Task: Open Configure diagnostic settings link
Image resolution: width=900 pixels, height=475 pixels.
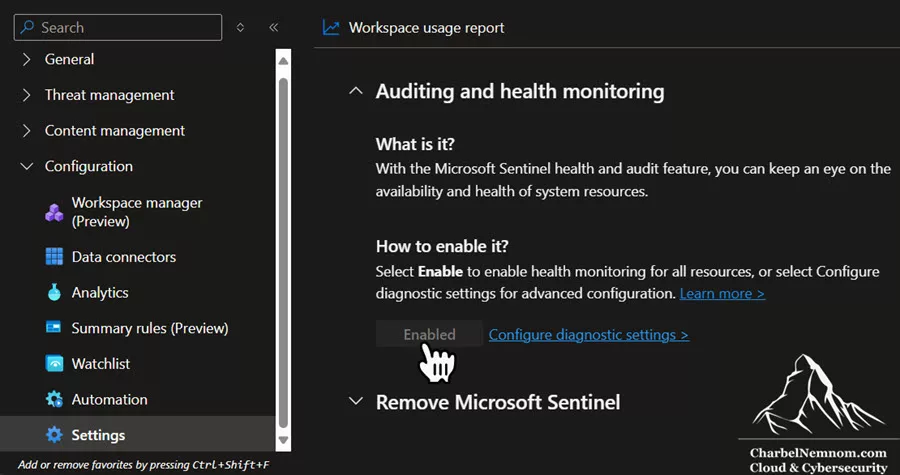Action: [x=589, y=334]
